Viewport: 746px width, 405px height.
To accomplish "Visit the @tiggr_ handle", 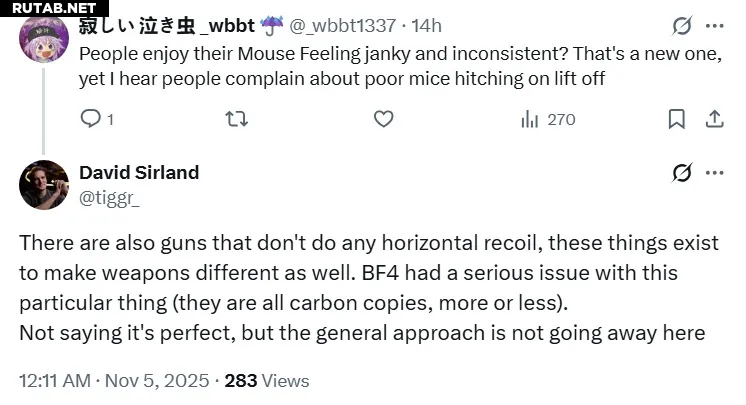I will [x=109, y=197].
